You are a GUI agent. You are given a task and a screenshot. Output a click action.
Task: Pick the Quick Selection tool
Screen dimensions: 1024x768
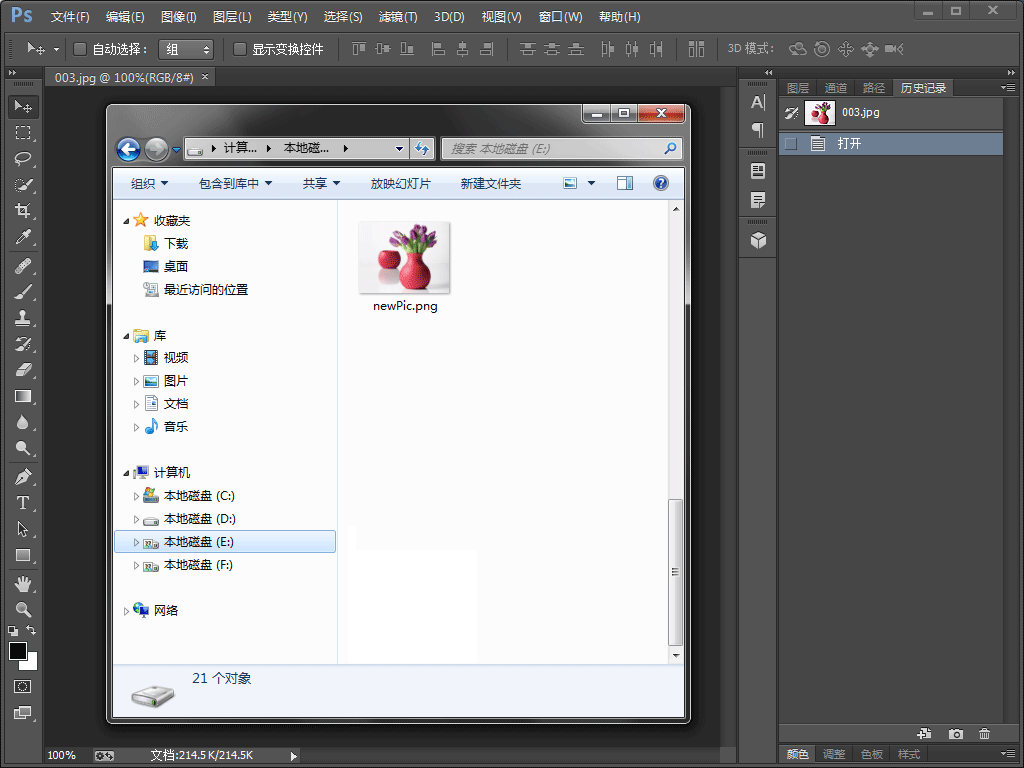click(x=23, y=185)
